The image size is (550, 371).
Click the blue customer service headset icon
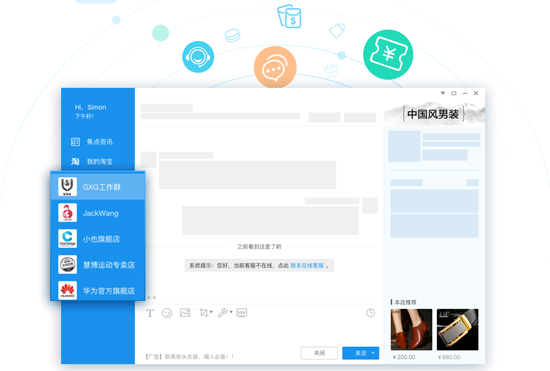click(198, 57)
